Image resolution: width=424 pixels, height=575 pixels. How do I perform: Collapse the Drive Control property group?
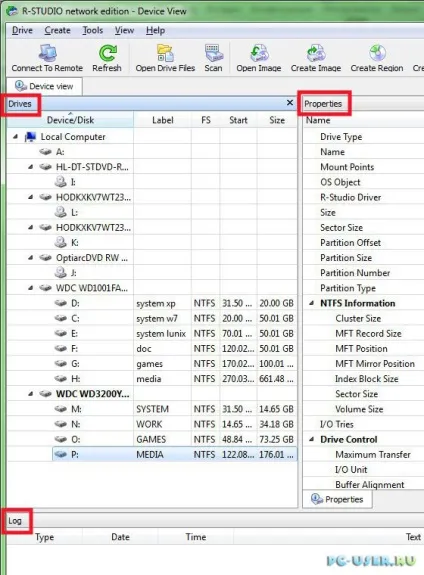pyautogui.click(x=311, y=439)
